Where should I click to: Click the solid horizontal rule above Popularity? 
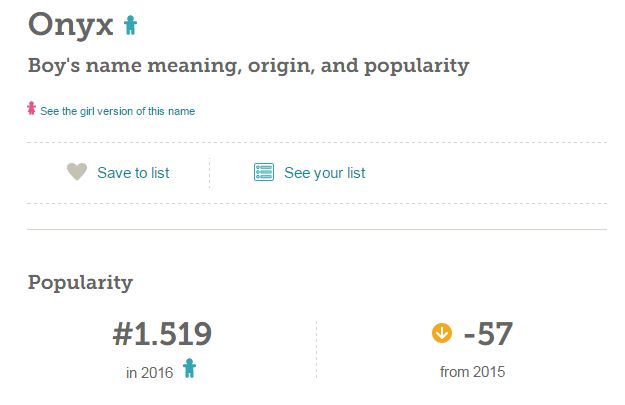pos(316,230)
